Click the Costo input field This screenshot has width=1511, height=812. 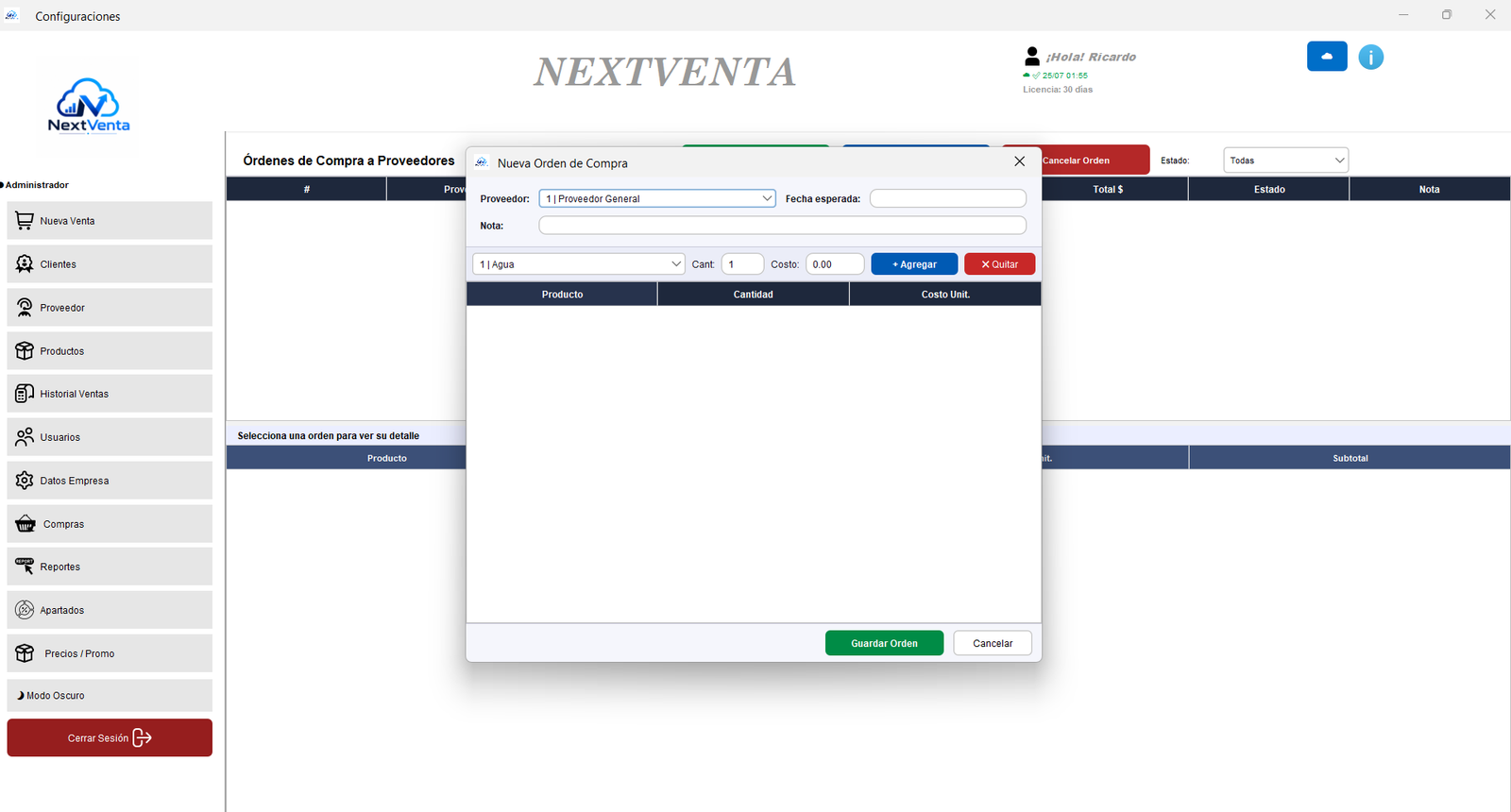[x=835, y=264]
